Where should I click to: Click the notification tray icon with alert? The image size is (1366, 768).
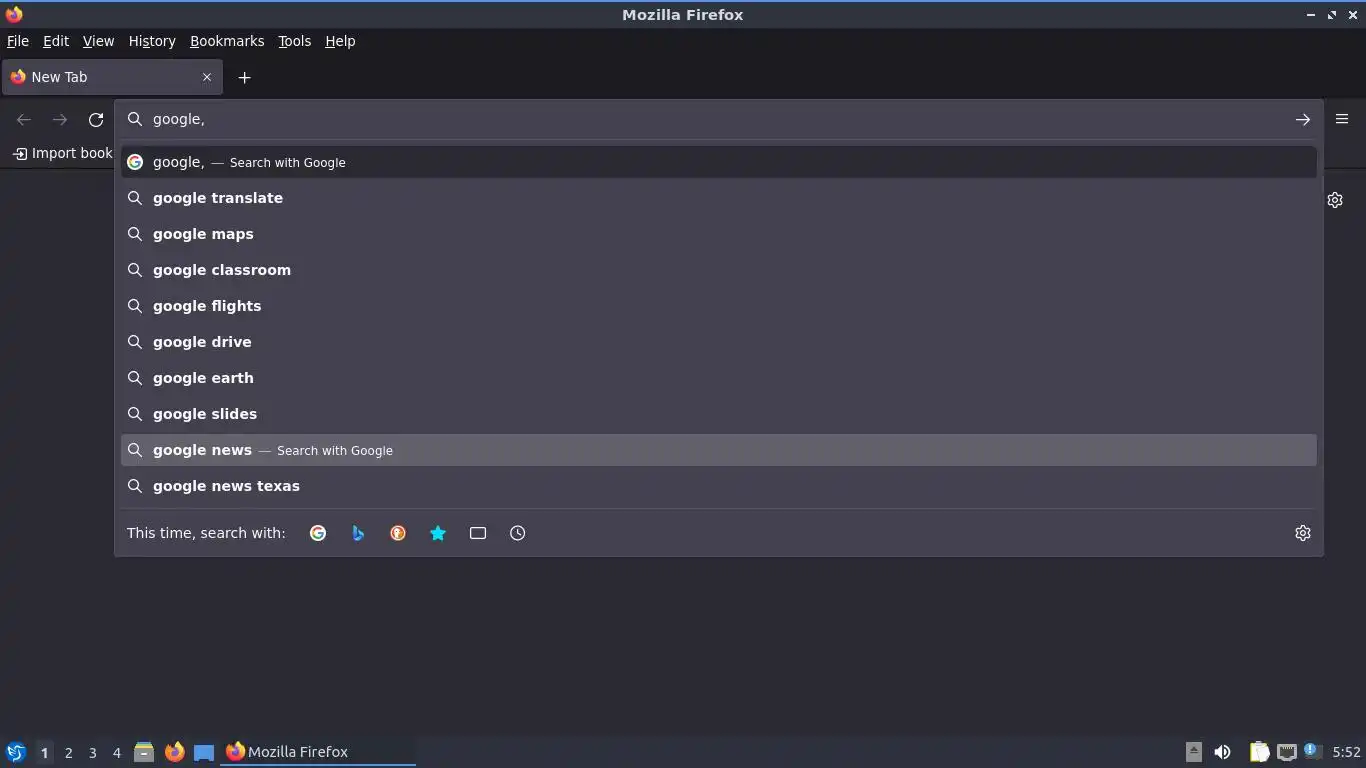(x=1313, y=751)
